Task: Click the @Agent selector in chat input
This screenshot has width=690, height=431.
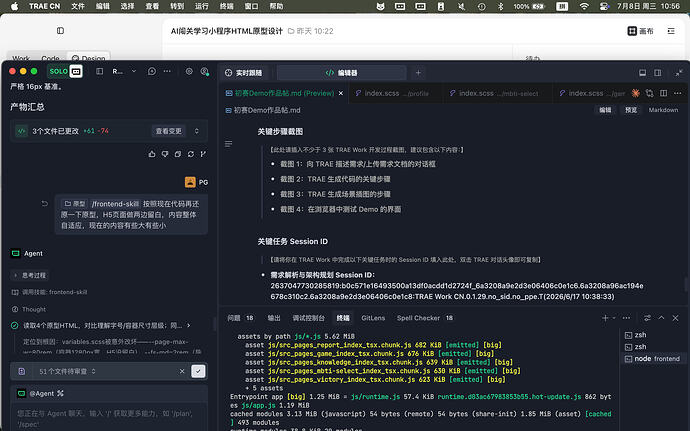Action: 40,394
